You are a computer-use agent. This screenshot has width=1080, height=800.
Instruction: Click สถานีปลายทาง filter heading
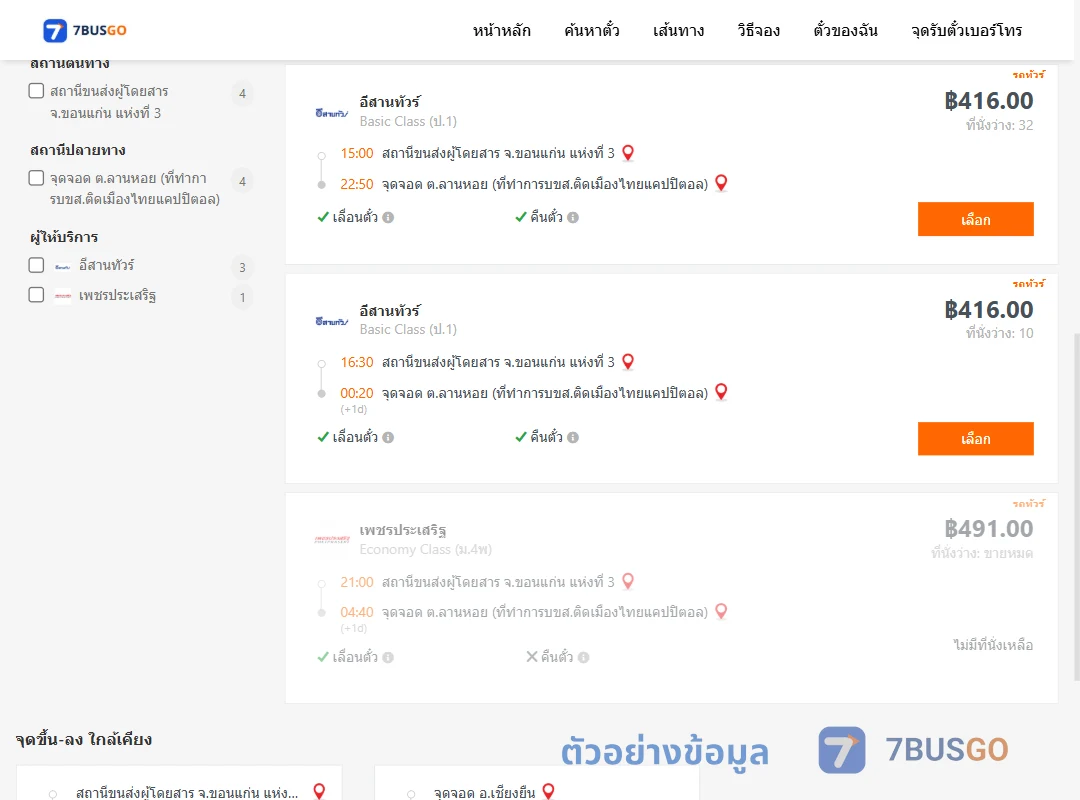point(78,150)
